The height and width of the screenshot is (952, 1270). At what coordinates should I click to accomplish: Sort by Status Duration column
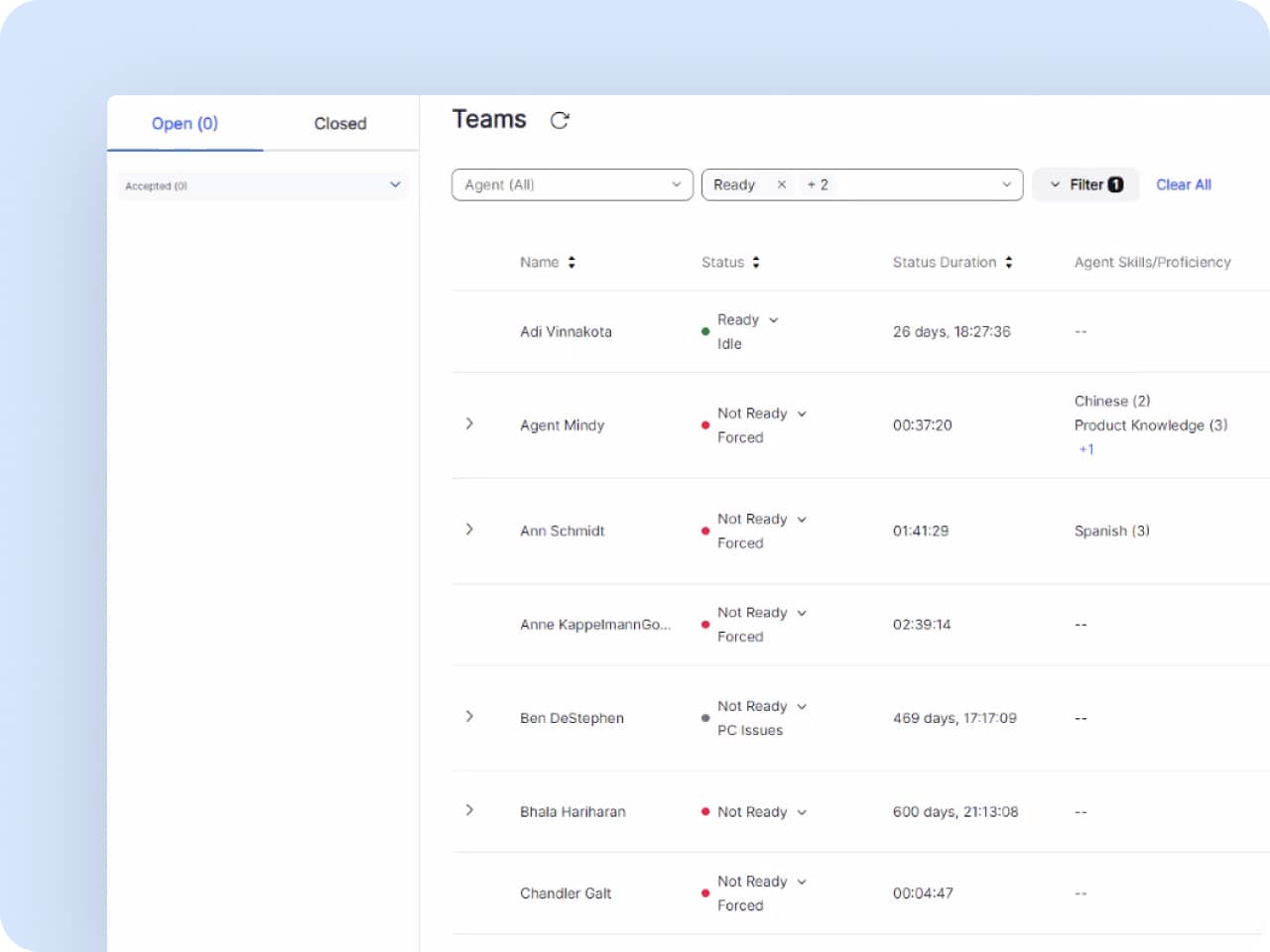1009,263
